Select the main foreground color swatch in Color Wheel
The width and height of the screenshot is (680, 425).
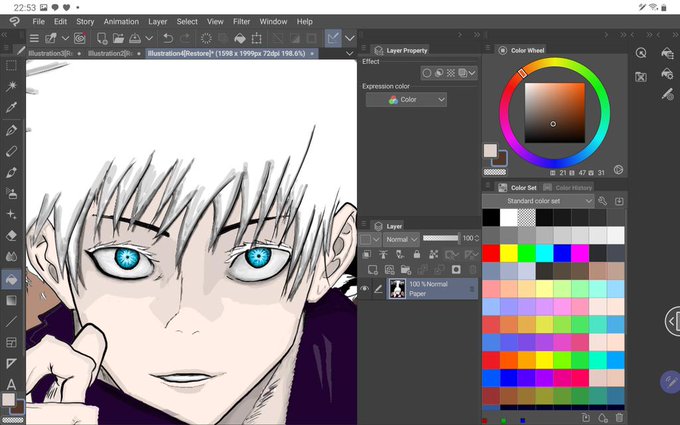tap(490, 150)
